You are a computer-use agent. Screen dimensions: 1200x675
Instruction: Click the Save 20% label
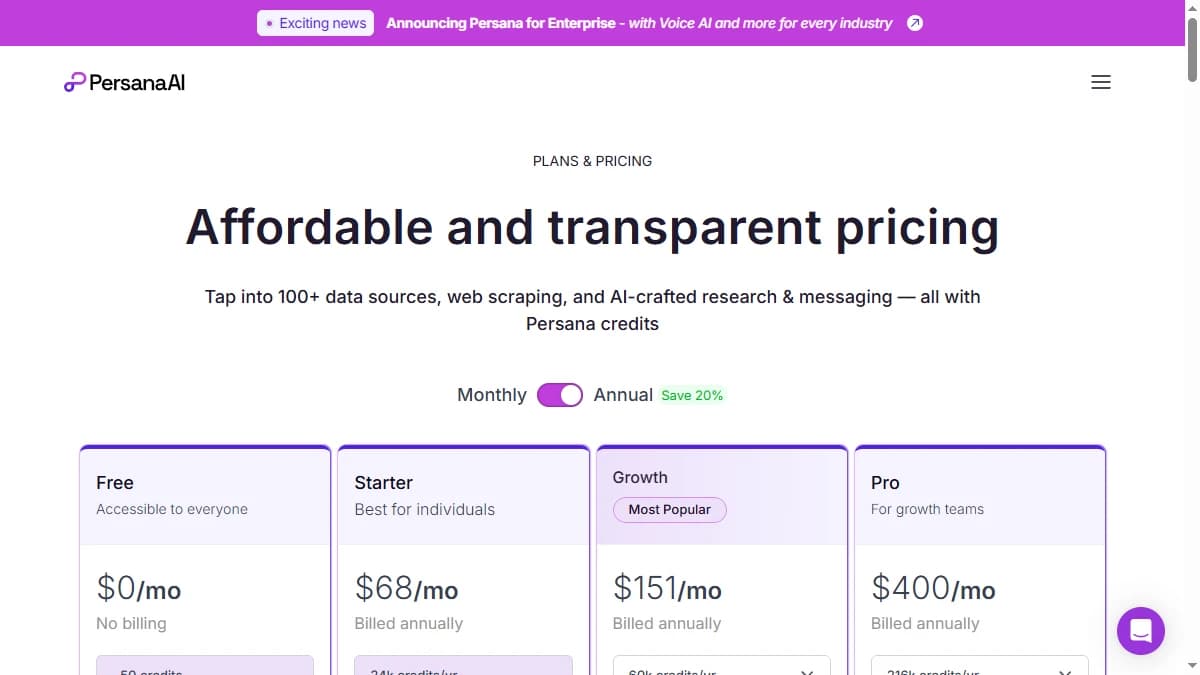point(692,395)
